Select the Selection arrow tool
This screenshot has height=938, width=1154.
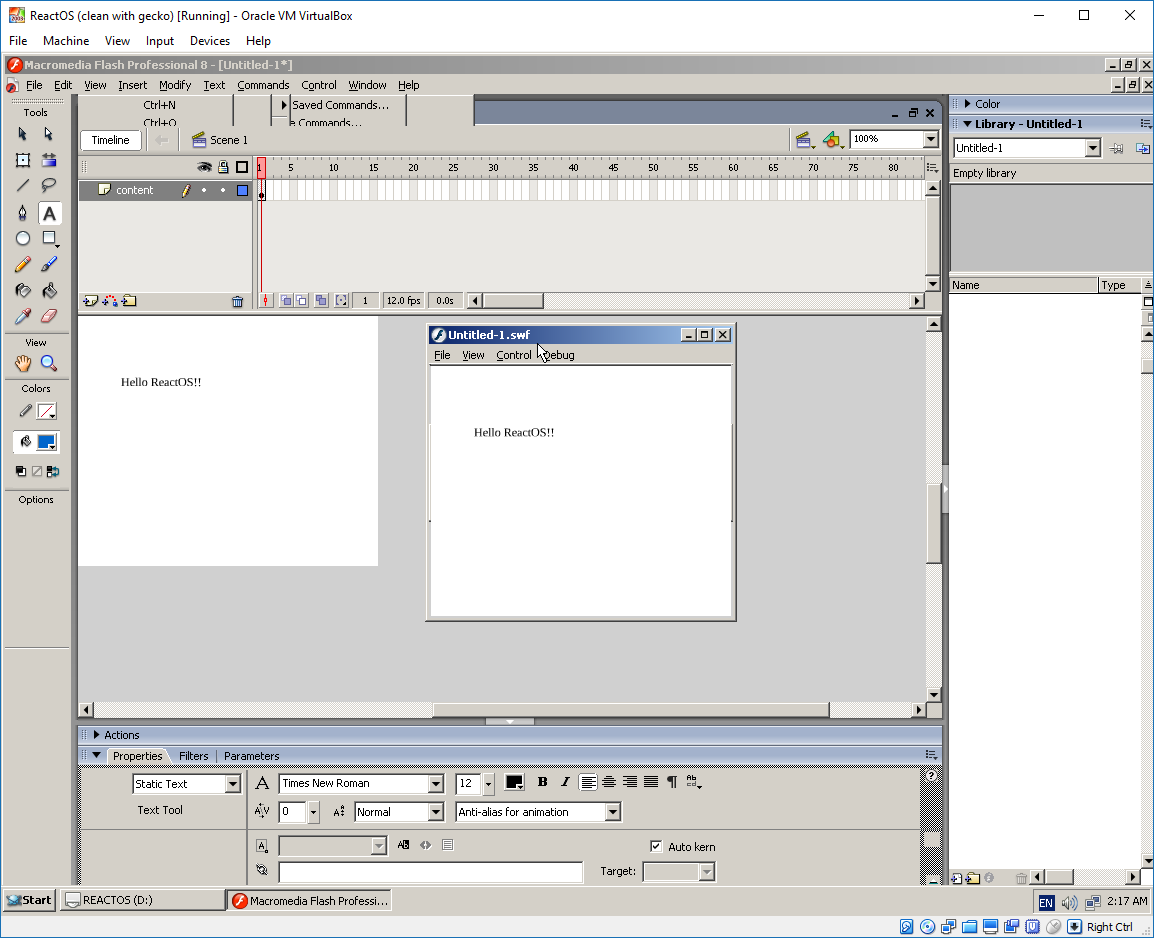22,134
